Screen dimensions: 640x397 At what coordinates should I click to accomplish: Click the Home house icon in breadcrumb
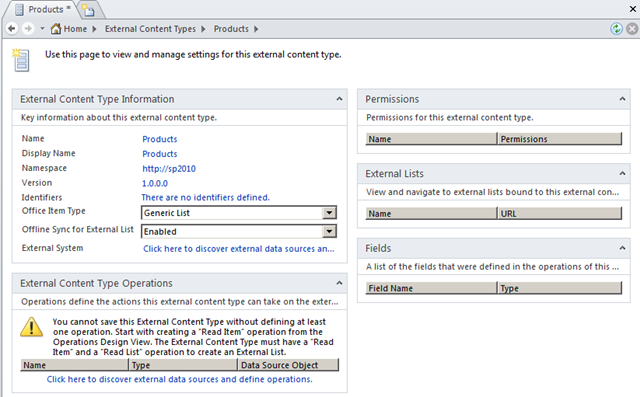click(x=56, y=29)
